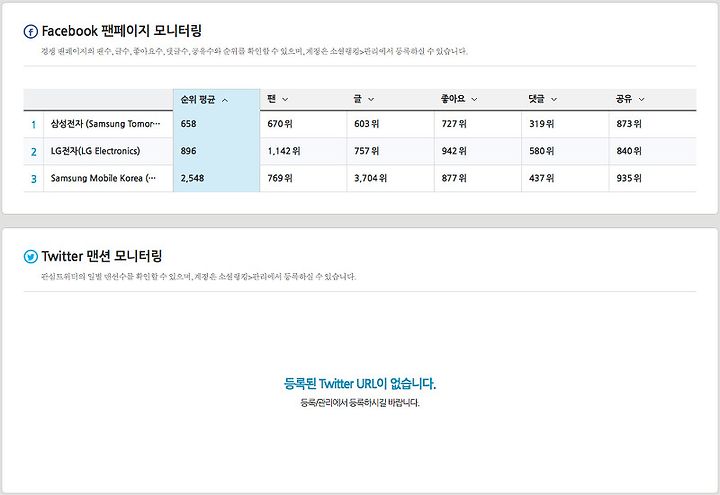Click rank number 3 in table
Viewport: 720px width, 495px height.
(34, 179)
